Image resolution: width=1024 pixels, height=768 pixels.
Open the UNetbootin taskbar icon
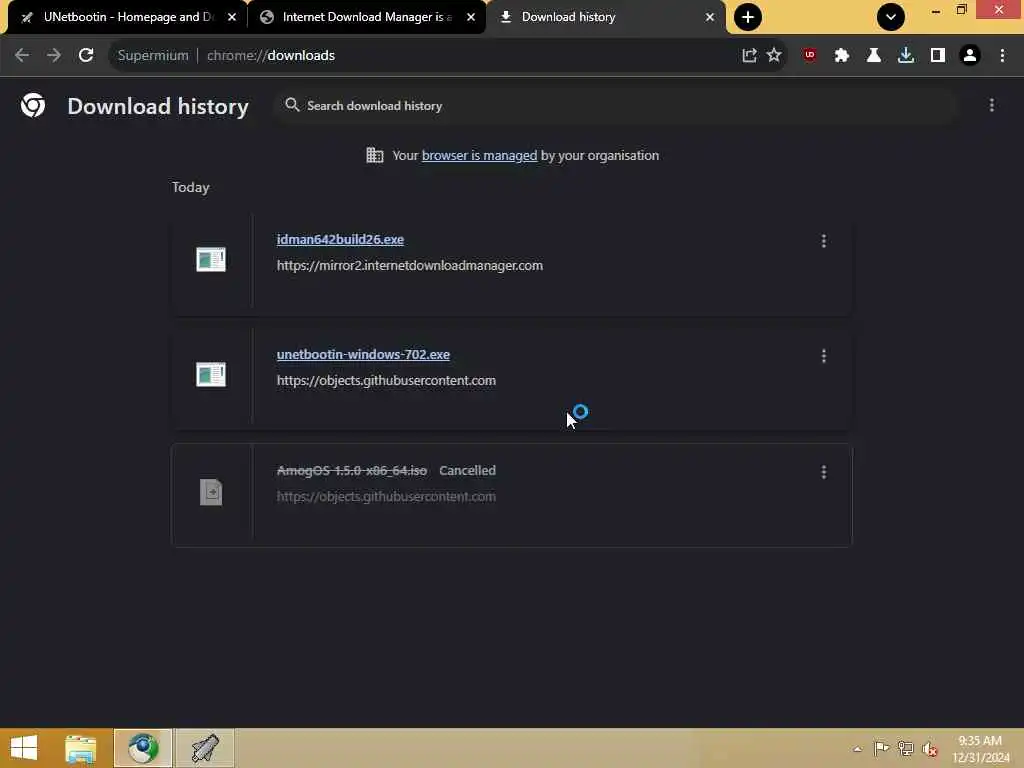[204, 748]
